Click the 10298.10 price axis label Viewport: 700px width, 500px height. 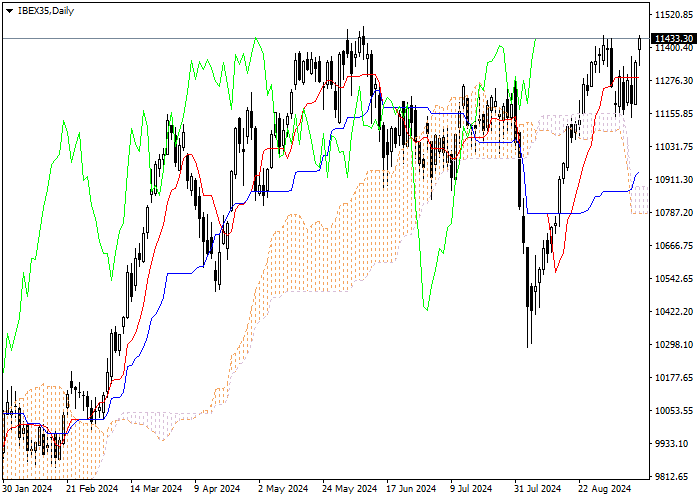pyautogui.click(x=674, y=345)
